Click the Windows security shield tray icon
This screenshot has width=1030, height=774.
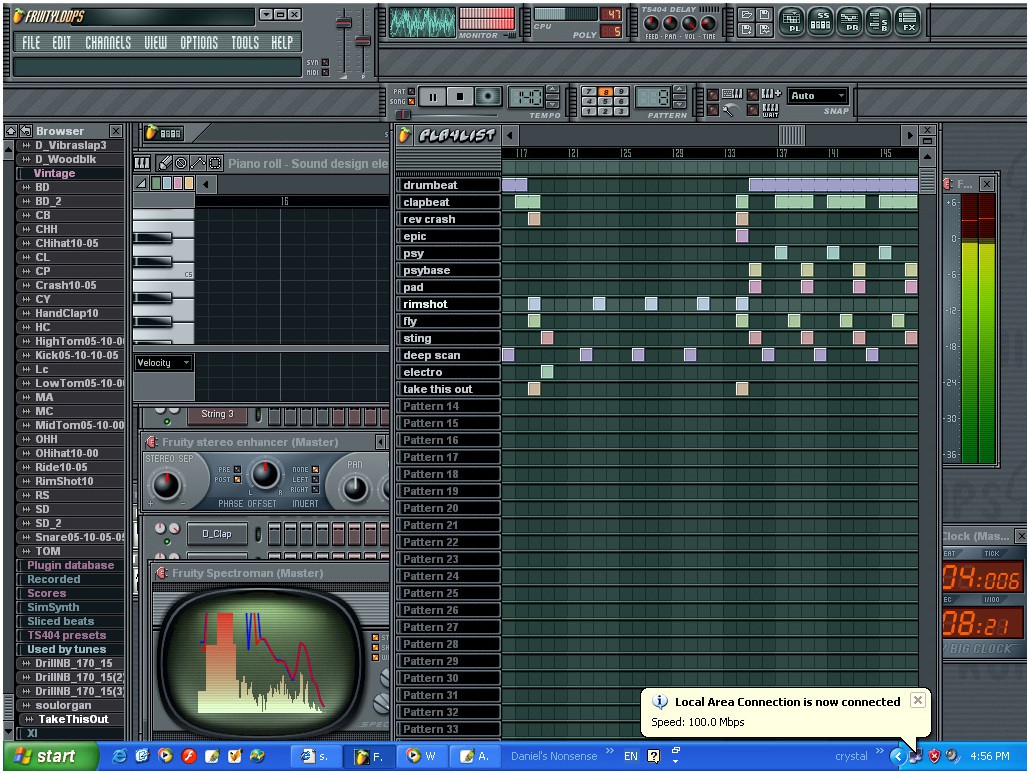click(x=934, y=756)
